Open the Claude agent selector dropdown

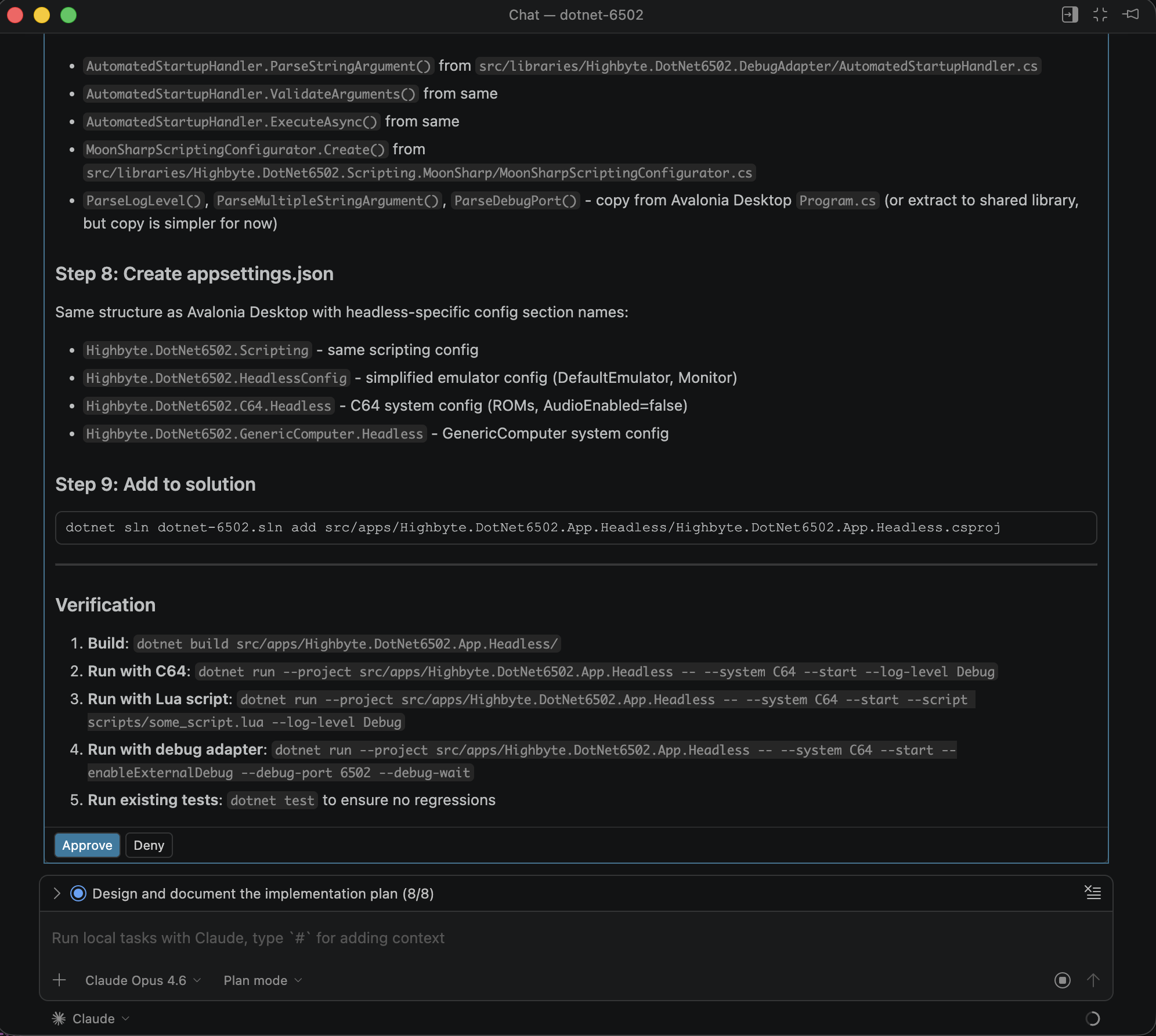point(100,1019)
